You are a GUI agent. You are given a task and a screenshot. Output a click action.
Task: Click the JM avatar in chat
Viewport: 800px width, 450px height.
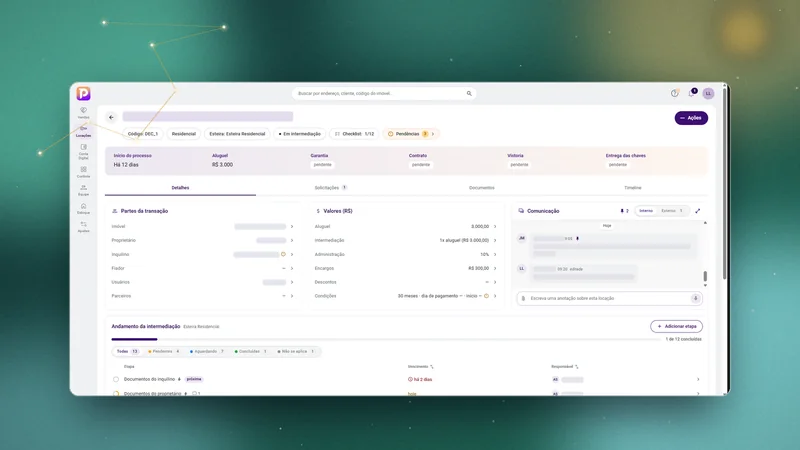tap(521, 238)
